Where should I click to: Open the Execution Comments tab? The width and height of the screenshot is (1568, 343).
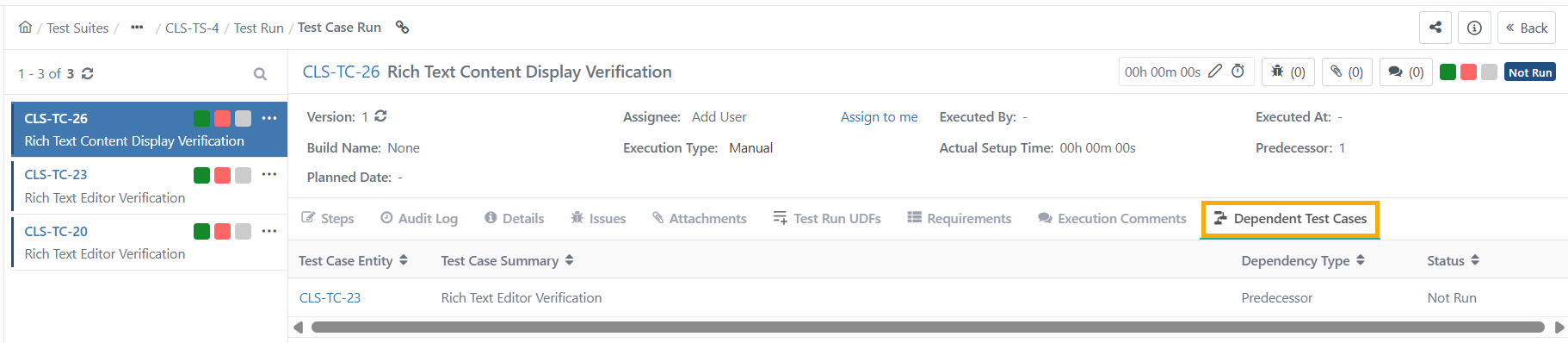tap(1112, 219)
